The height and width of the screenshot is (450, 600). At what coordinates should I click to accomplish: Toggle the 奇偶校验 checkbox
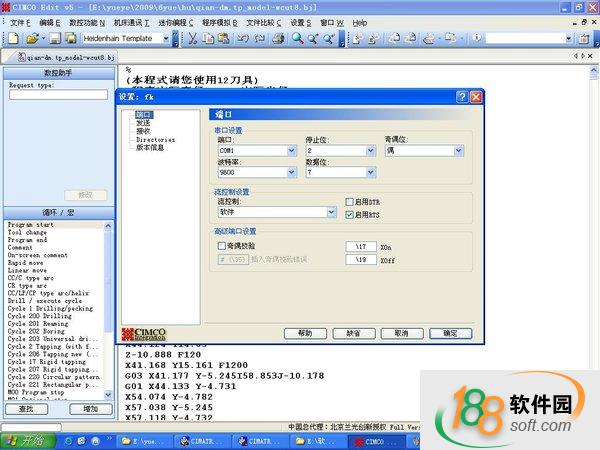click(222, 245)
